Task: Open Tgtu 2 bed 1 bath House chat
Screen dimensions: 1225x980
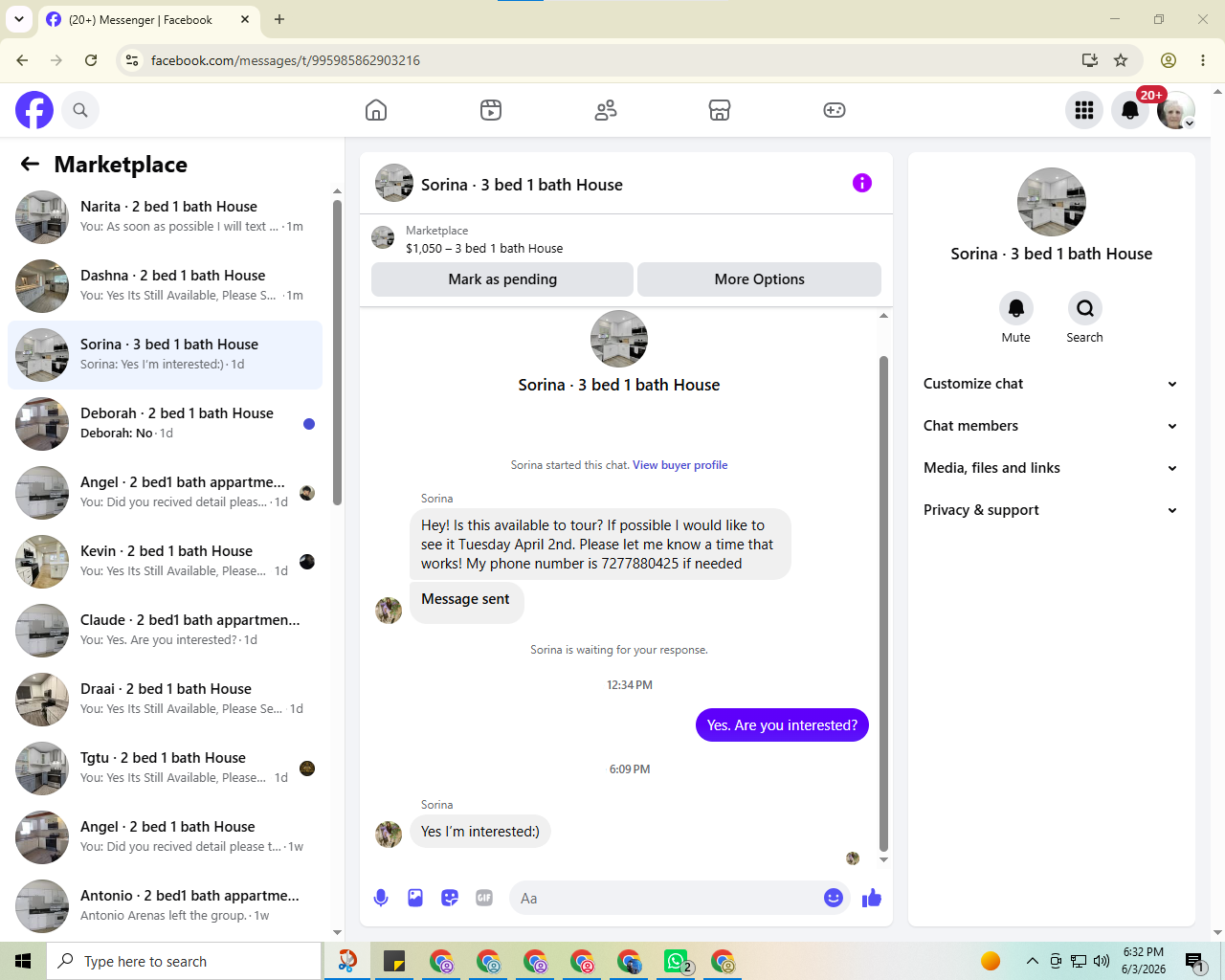Action: tap(165, 768)
